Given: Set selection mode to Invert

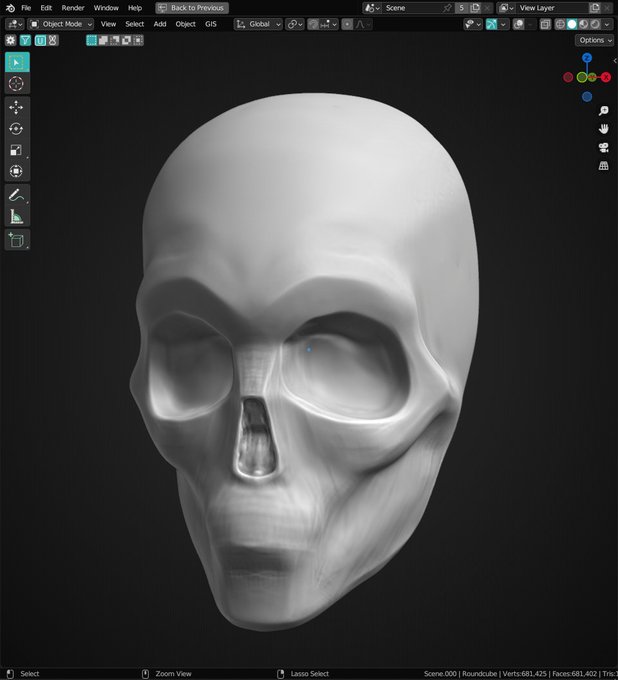Looking at the screenshot, I should pyautogui.click(x=126, y=40).
